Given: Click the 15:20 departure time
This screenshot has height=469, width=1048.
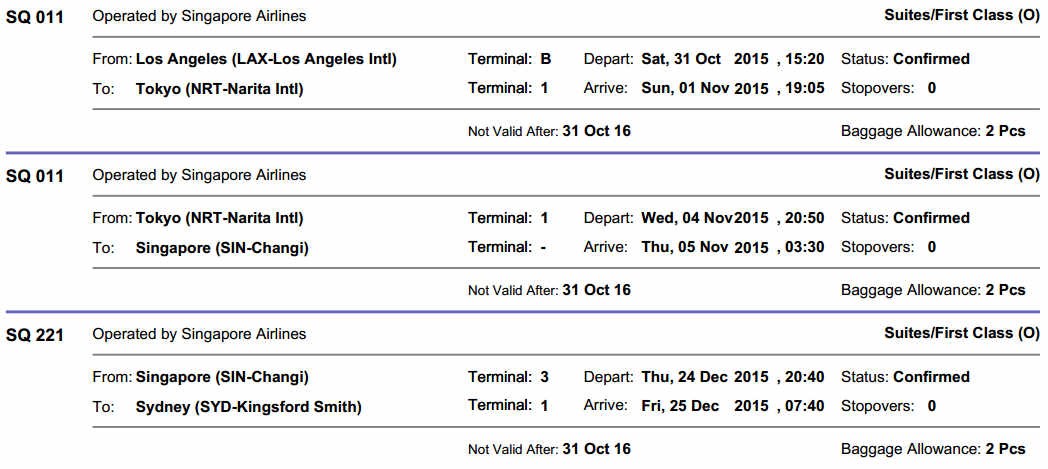Looking at the screenshot, I should tap(805, 59).
